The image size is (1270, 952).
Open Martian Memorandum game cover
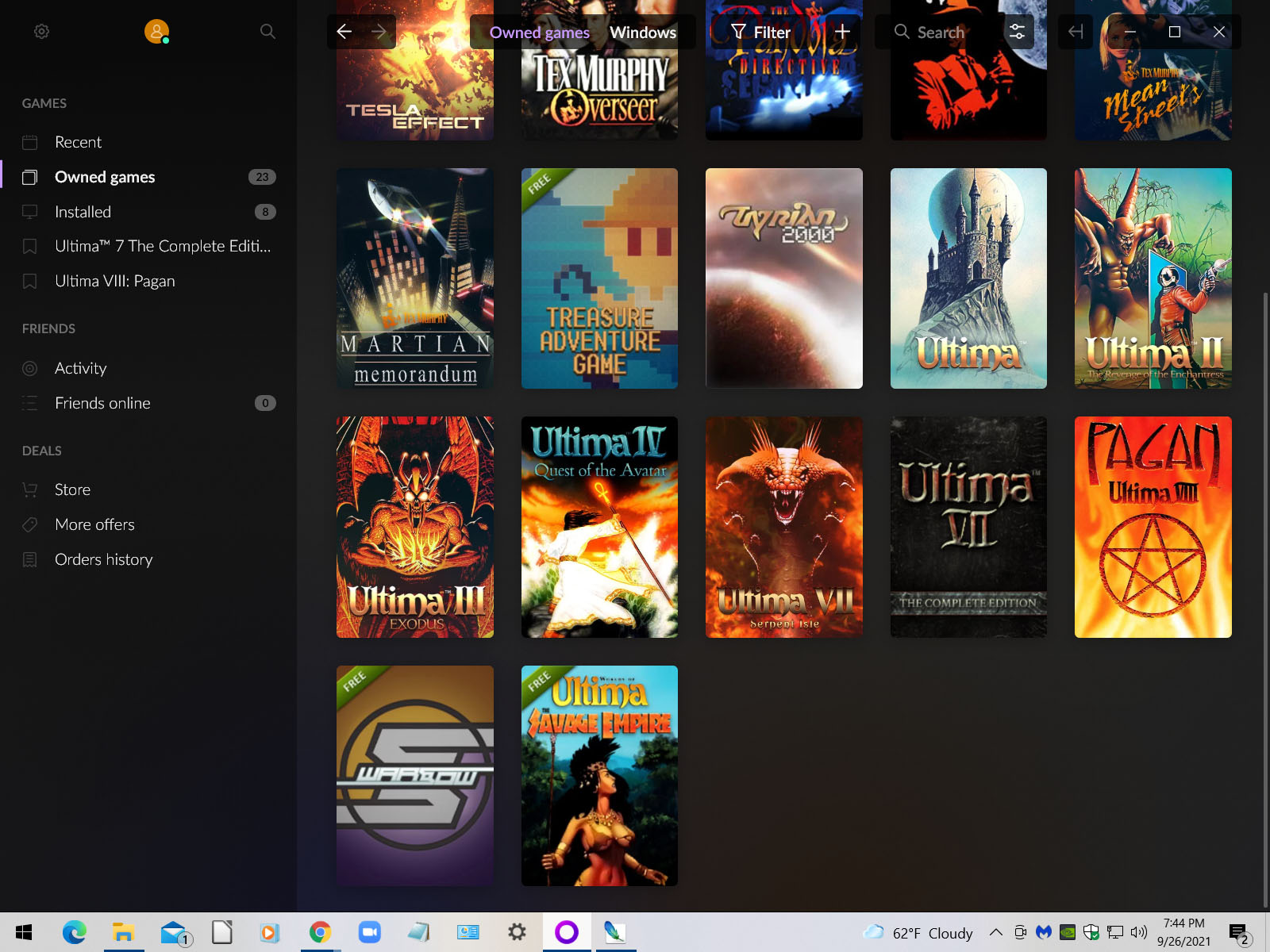click(x=415, y=278)
